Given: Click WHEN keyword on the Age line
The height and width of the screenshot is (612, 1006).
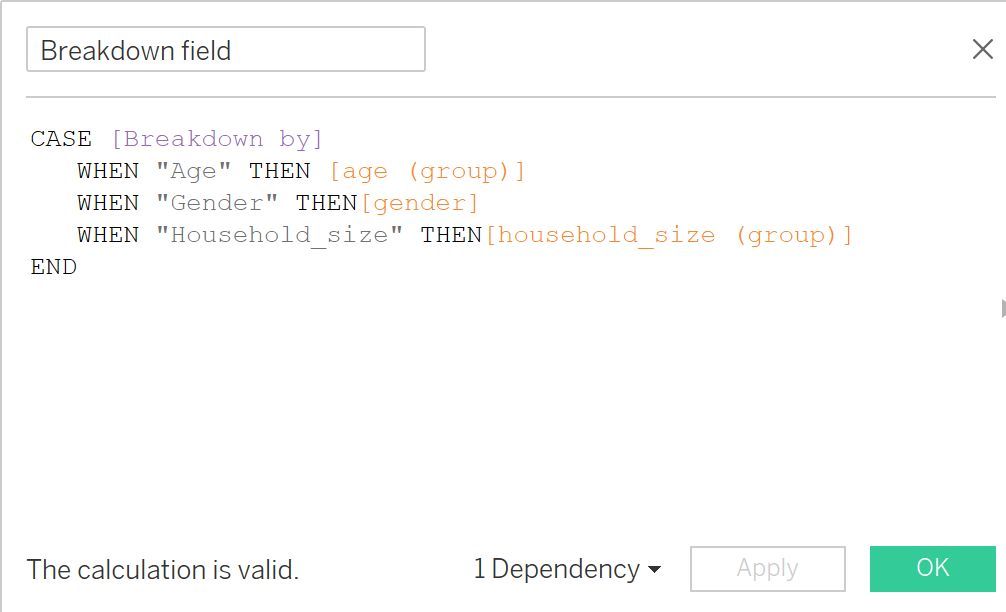Looking at the screenshot, I should point(108,171).
